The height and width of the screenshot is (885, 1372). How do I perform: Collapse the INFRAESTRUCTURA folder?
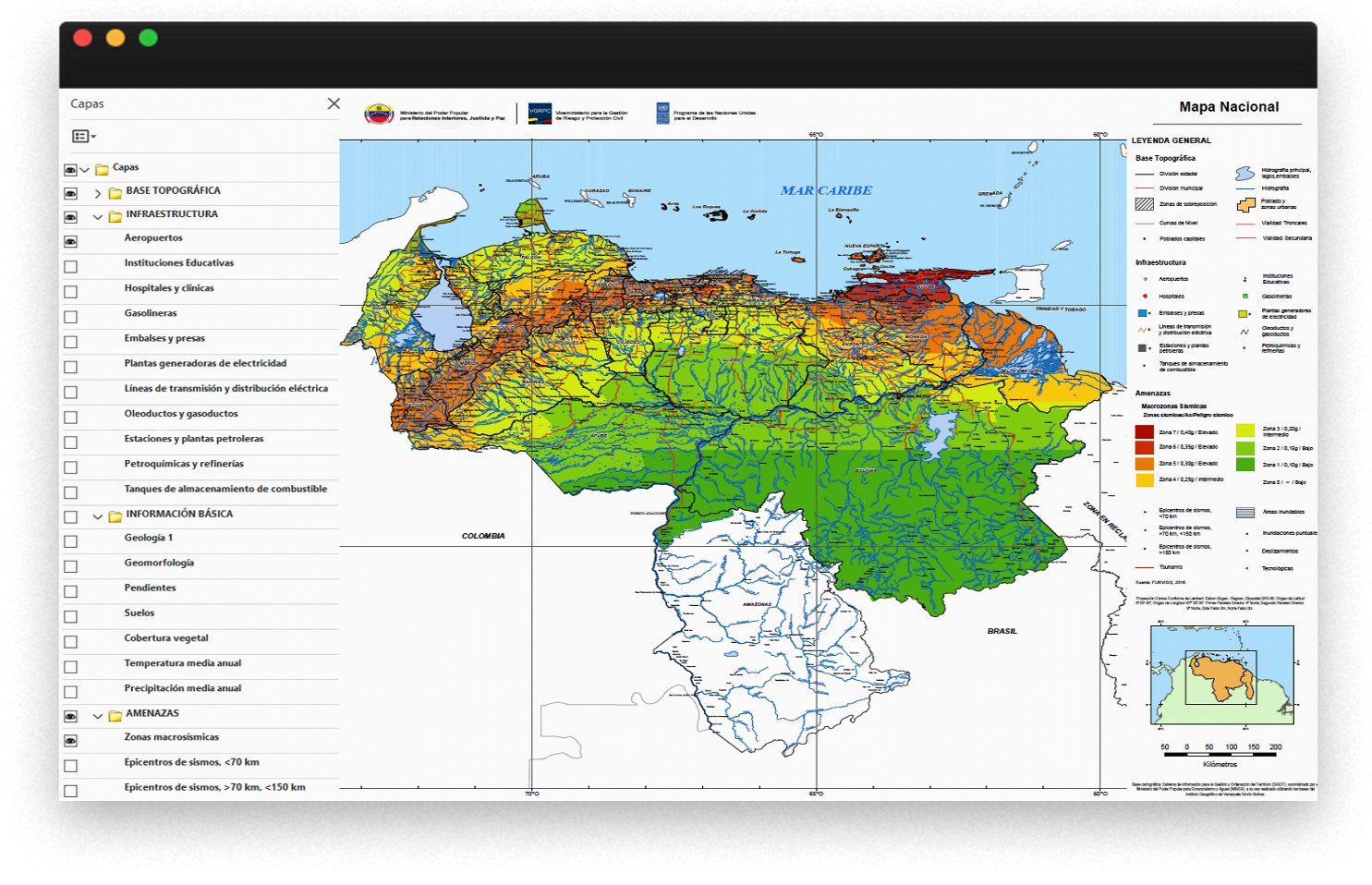[98, 217]
